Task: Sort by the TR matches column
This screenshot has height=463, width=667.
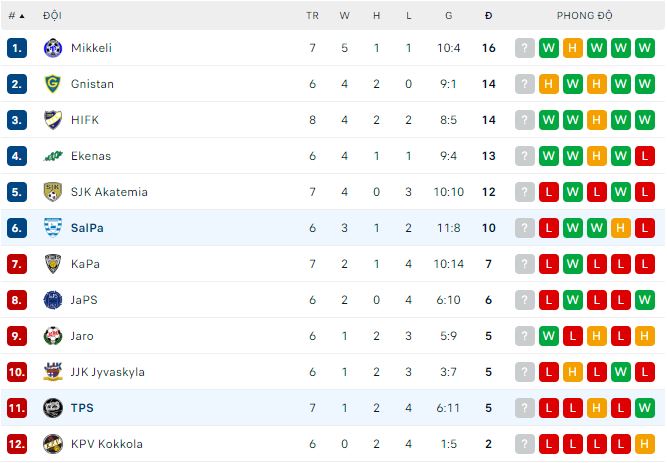Action: click(312, 16)
